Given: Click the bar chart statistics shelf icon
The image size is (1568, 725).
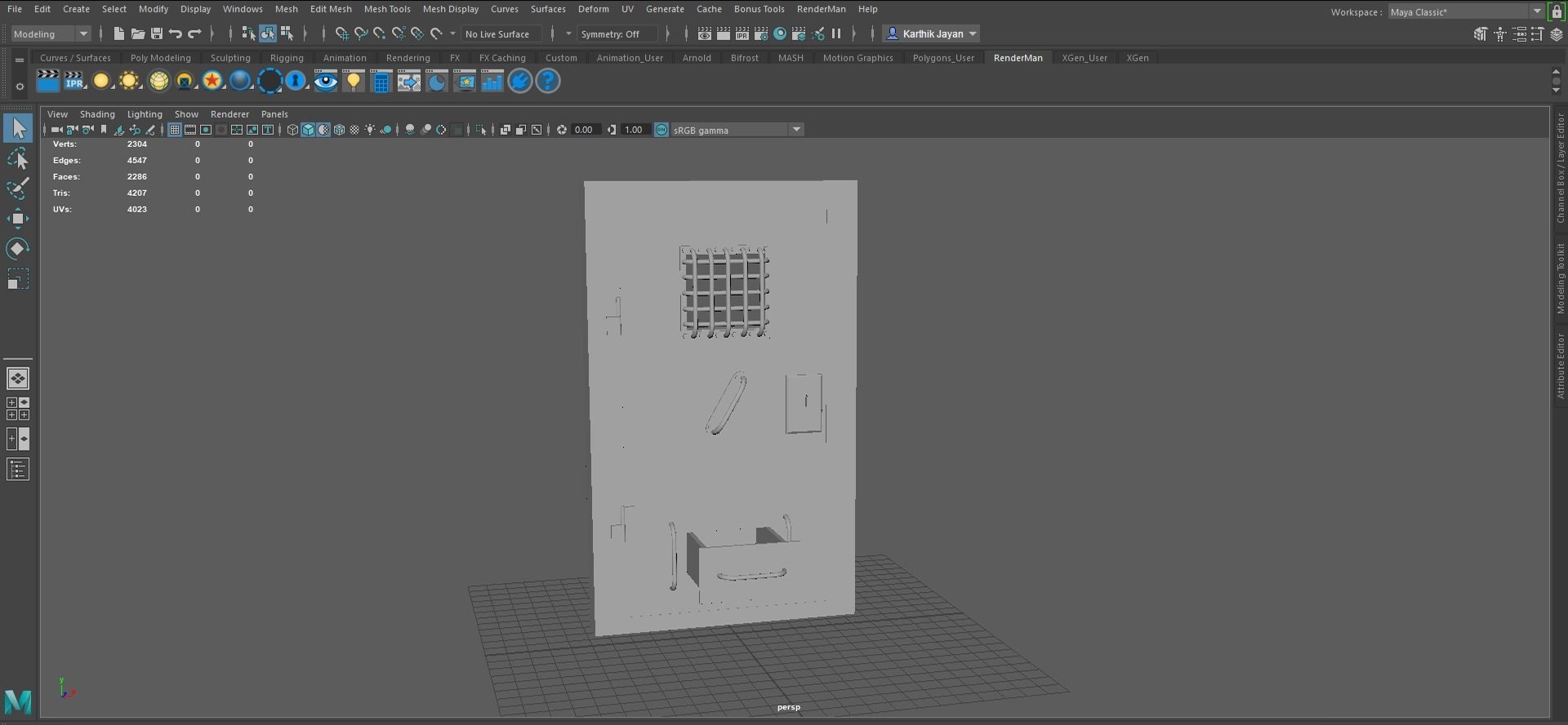Looking at the screenshot, I should [x=492, y=81].
